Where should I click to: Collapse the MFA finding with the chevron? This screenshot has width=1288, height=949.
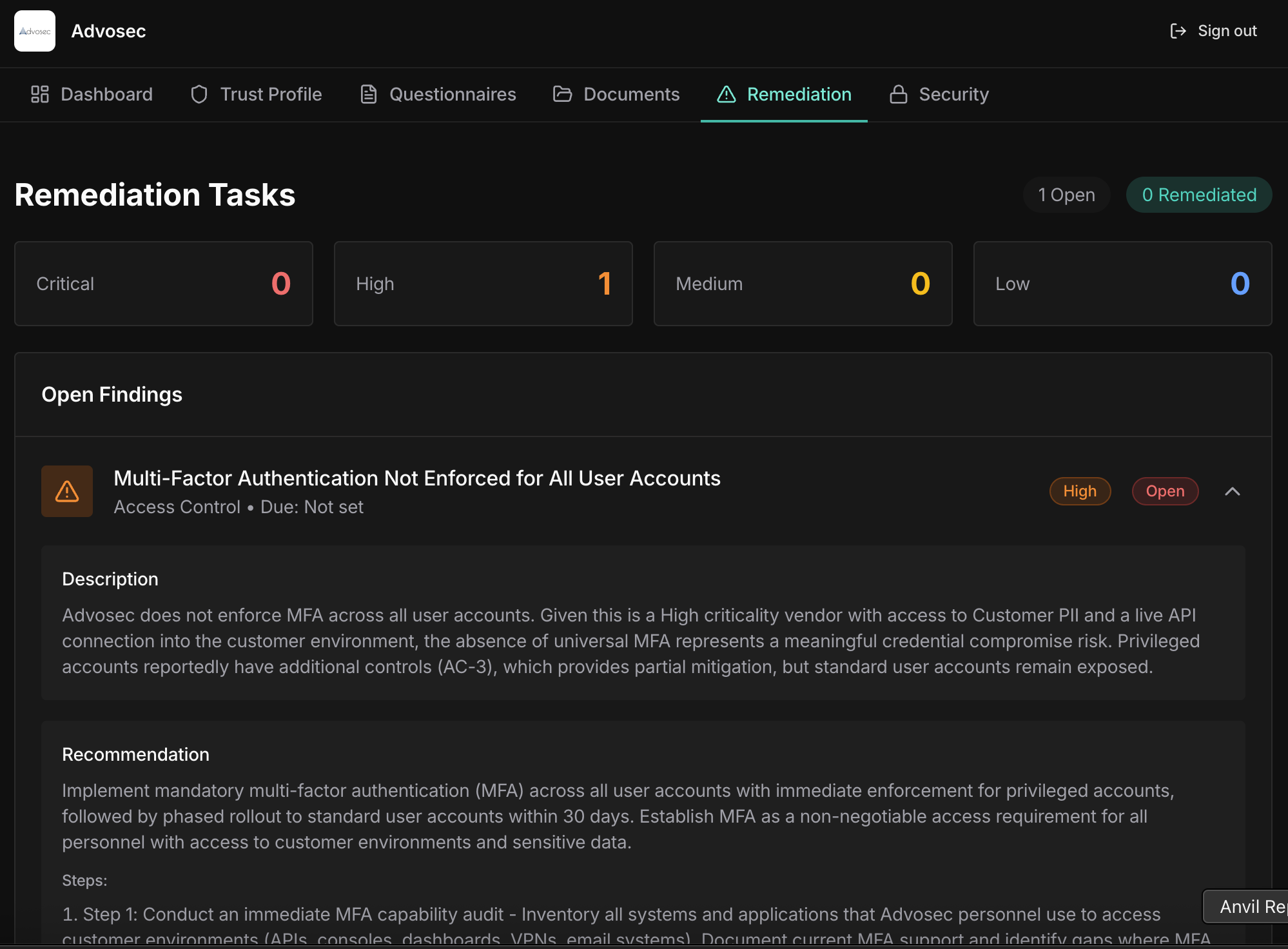coord(1233,491)
